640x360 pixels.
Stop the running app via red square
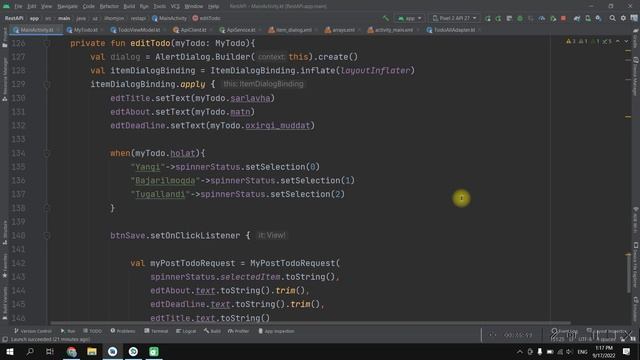563,18
